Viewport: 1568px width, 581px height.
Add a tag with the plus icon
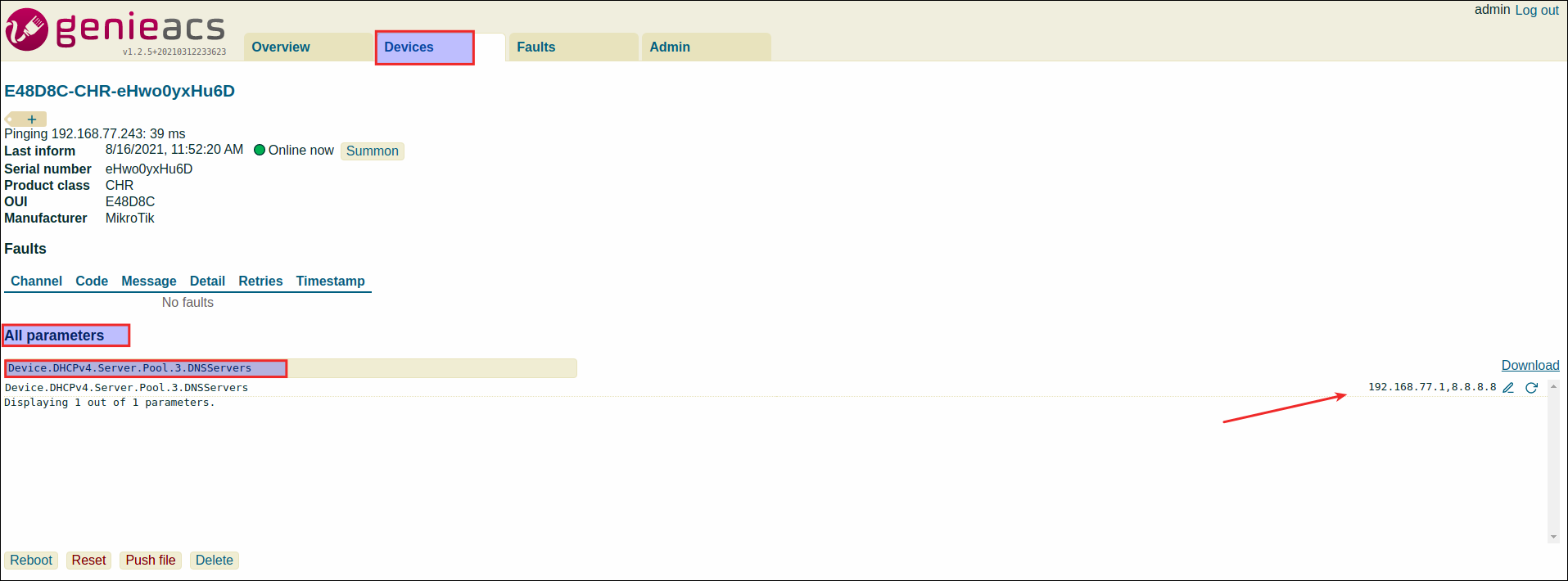pos(31,119)
